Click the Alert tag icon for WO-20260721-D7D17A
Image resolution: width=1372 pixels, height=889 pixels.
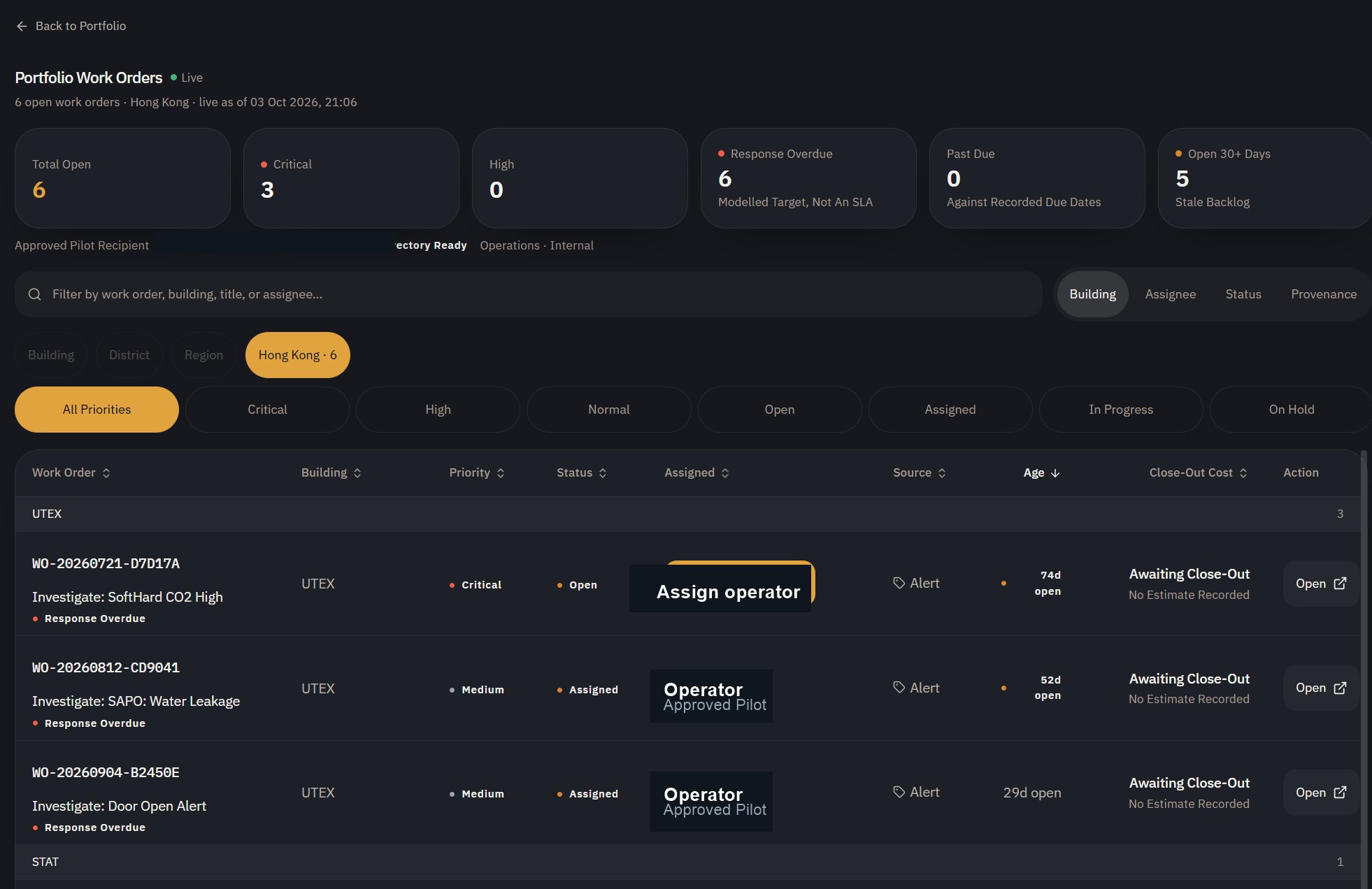point(899,583)
